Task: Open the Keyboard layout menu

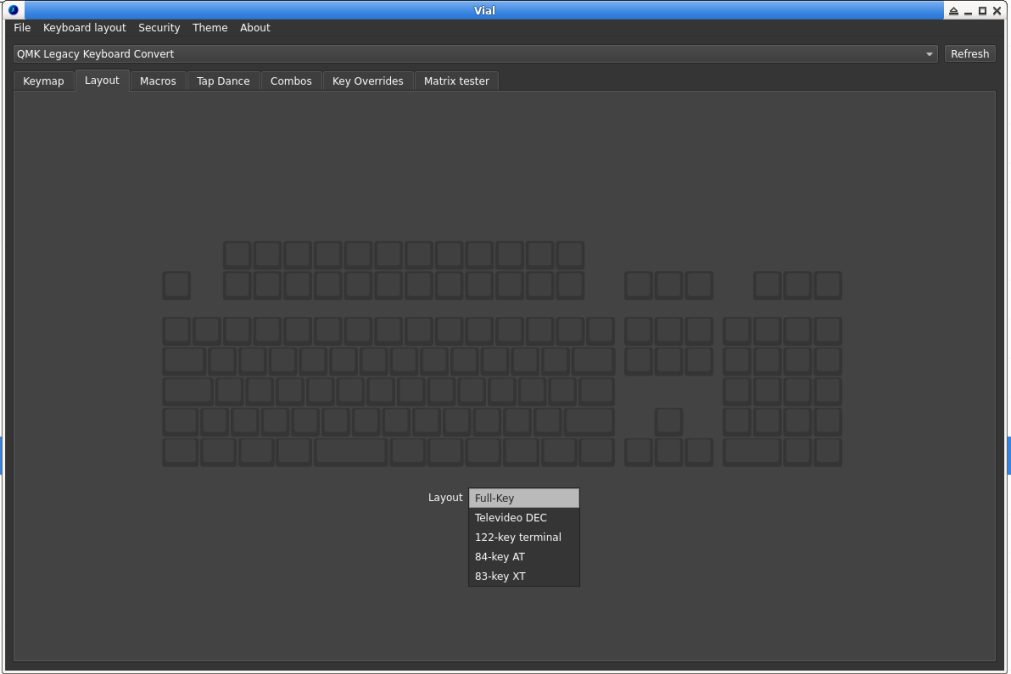Action: 84,27
